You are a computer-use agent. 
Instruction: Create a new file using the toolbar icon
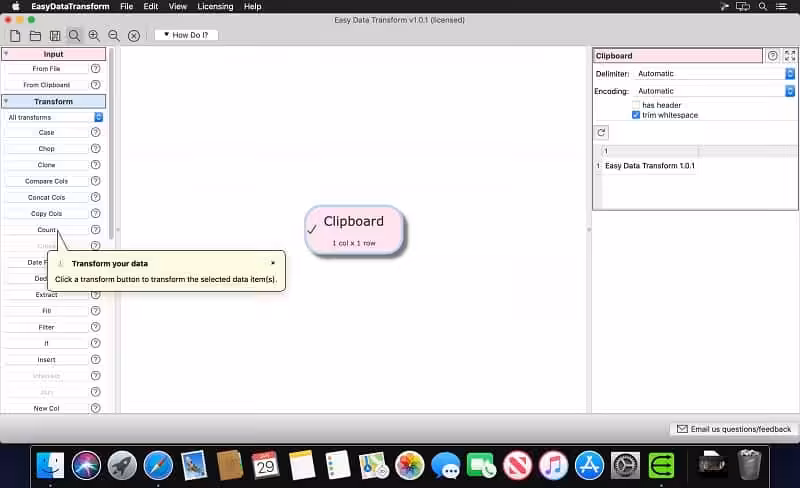tap(15, 35)
